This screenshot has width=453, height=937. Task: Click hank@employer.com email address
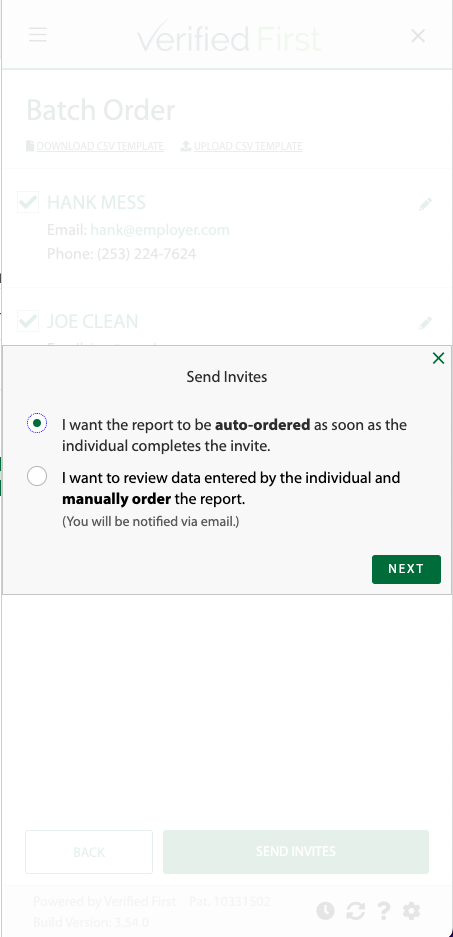pyautogui.click(x=160, y=230)
